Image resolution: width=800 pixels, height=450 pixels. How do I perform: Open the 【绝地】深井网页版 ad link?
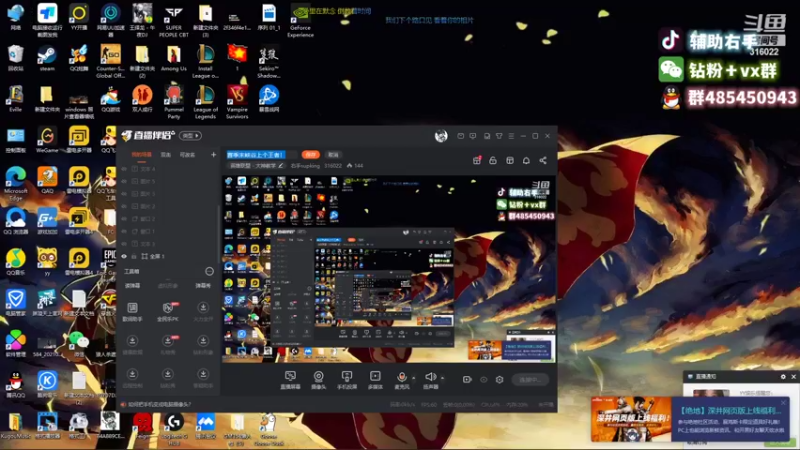[729, 410]
